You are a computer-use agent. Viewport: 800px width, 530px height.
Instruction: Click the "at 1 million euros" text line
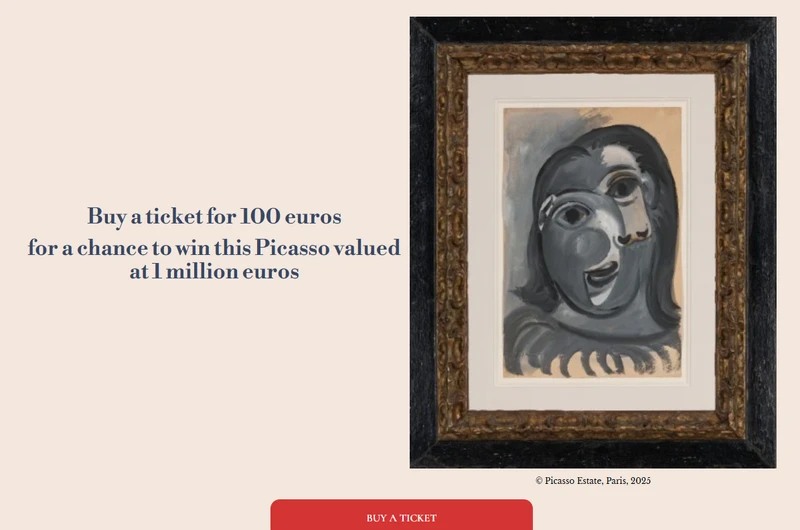point(214,271)
